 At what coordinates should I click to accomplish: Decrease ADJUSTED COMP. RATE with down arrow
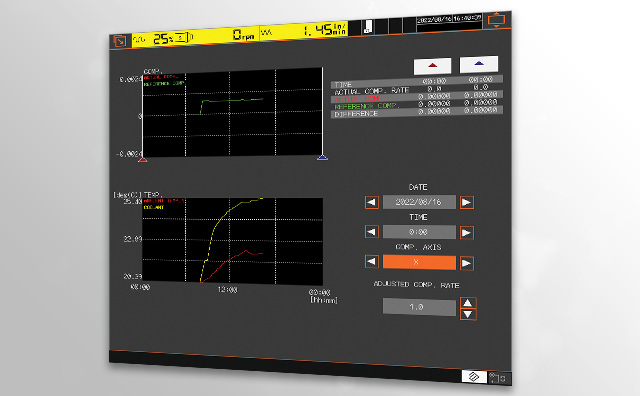[468, 314]
